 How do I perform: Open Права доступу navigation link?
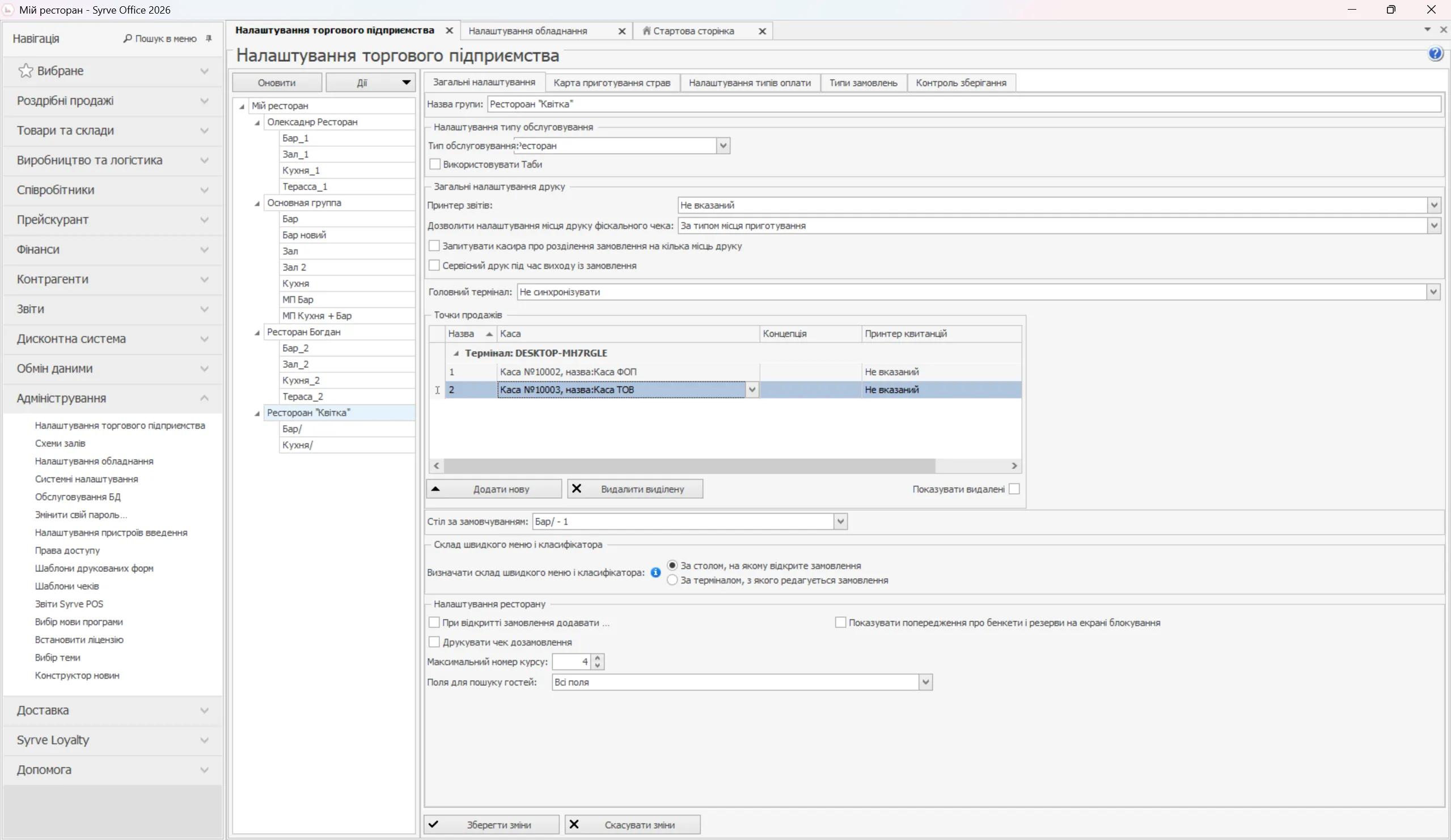(67, 550)
